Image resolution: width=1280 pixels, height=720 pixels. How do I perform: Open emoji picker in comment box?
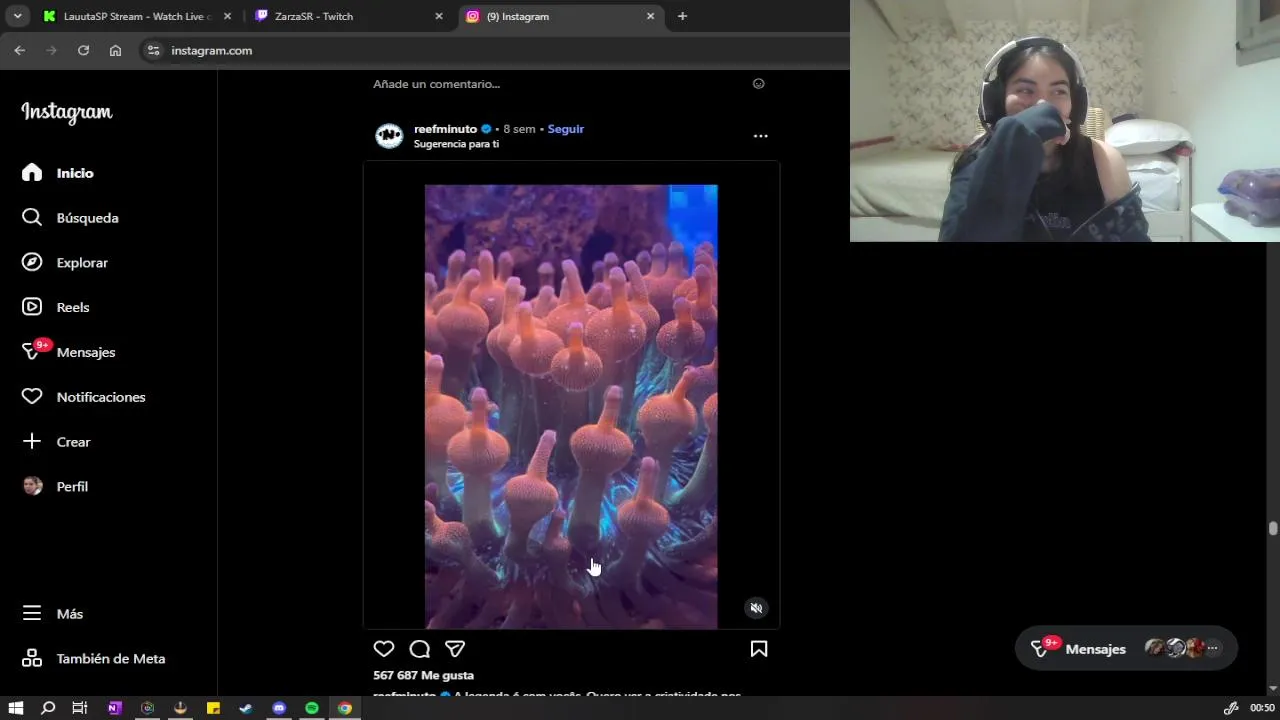click(758, 84)
